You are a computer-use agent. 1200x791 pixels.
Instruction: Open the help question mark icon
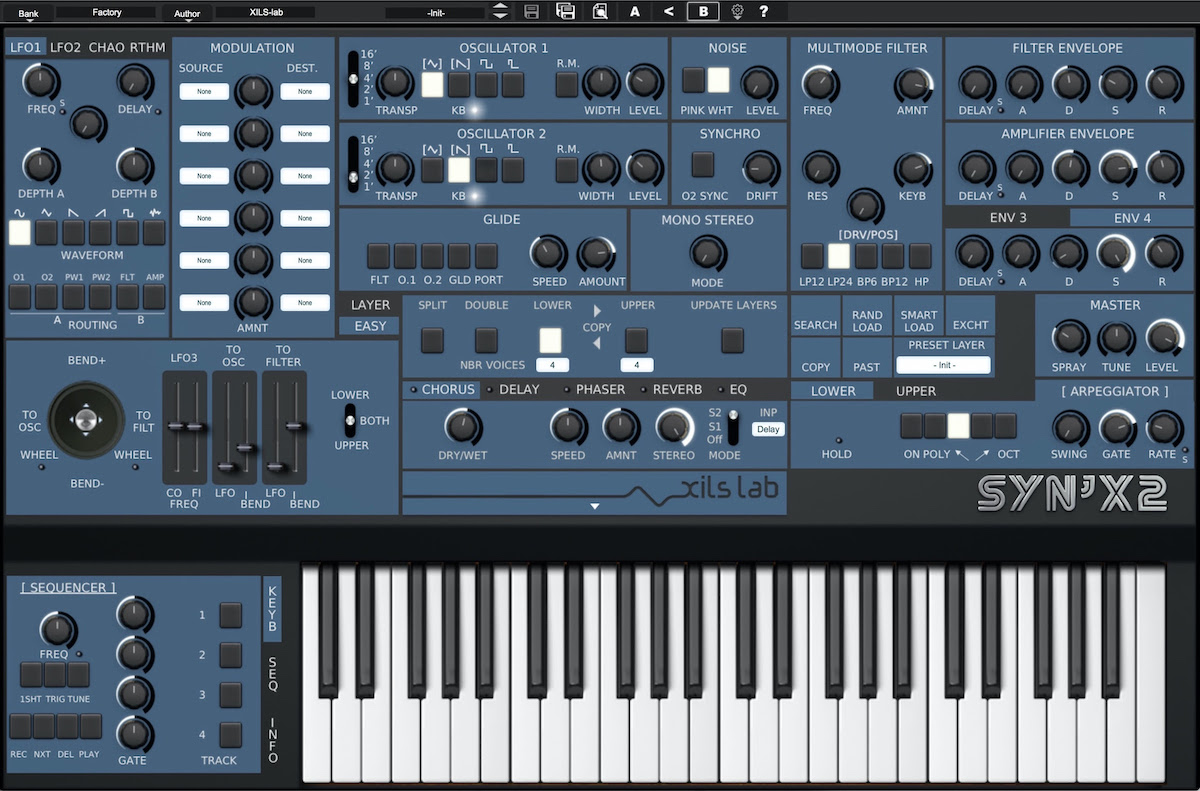coord(766,11)
